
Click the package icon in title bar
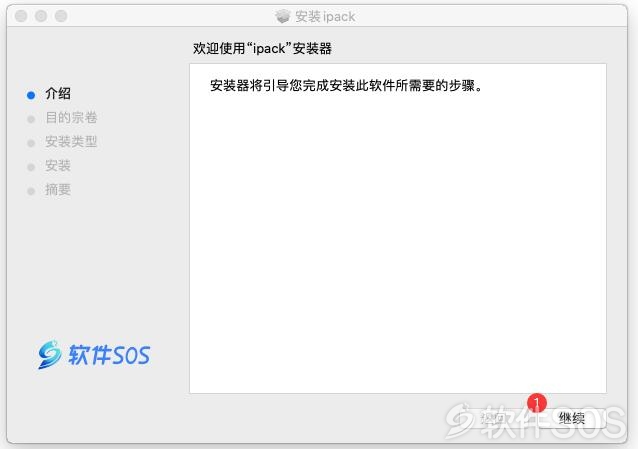[x=282, y=16]
